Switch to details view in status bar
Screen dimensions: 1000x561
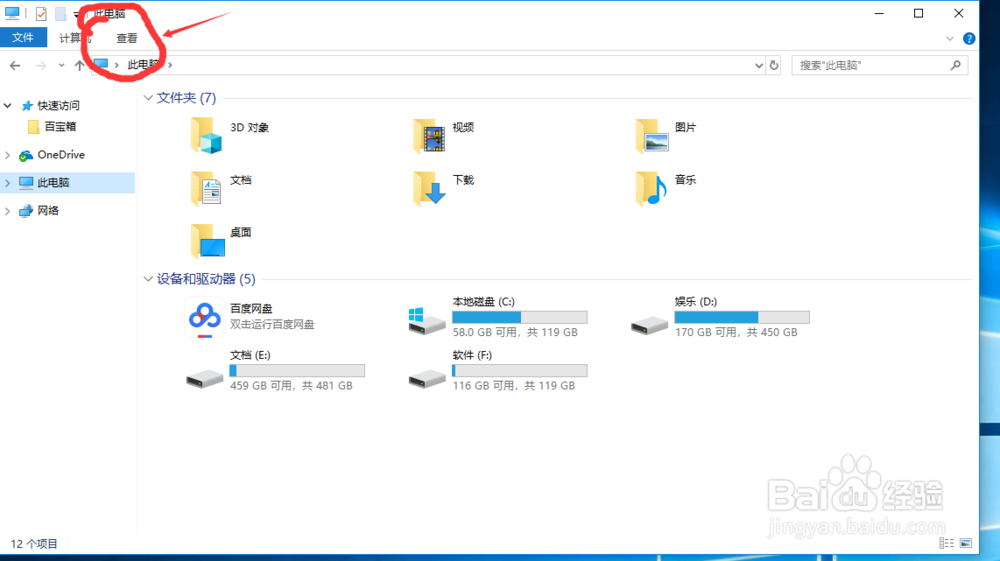pyautogui.click(x=946, y=543)
